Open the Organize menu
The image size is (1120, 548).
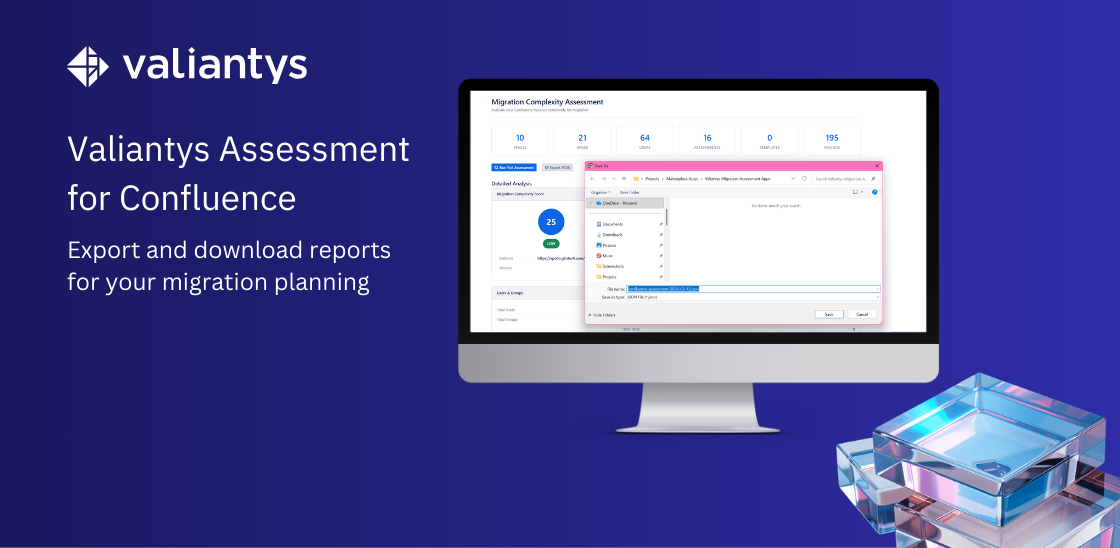tap(601, 192)
